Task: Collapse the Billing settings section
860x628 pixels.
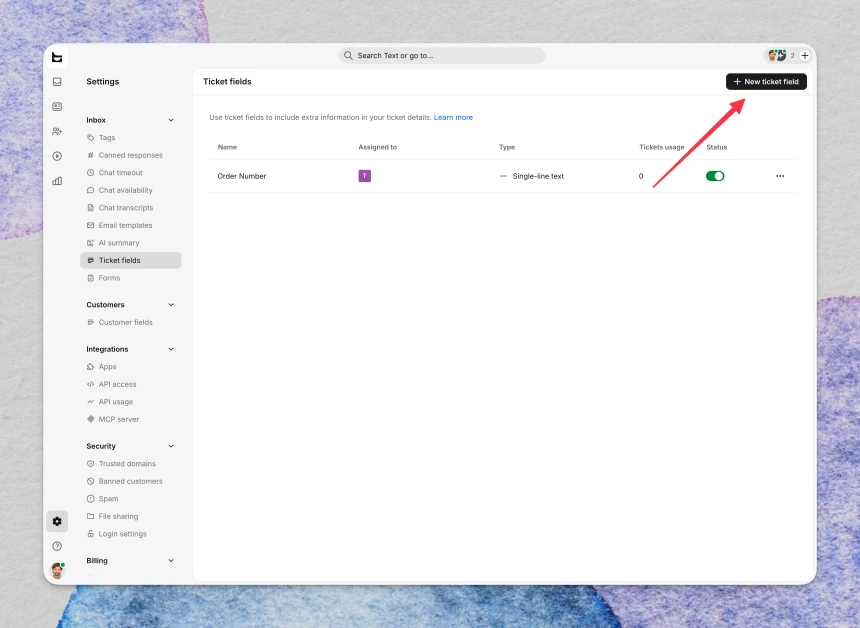Action: pyautogui.click(x=171, y=561)
